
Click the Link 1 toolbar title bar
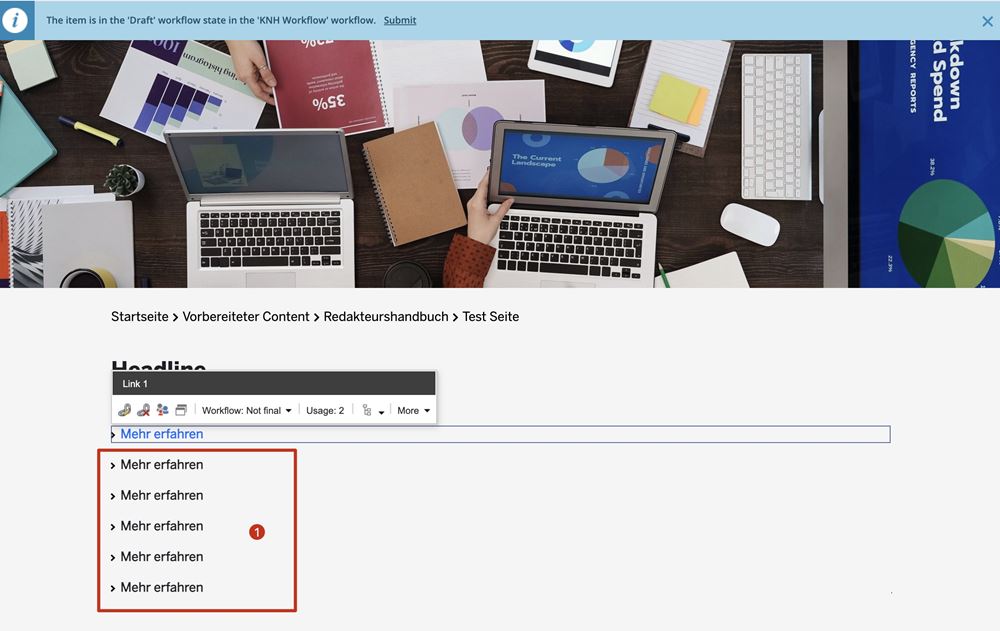[273, 384]
